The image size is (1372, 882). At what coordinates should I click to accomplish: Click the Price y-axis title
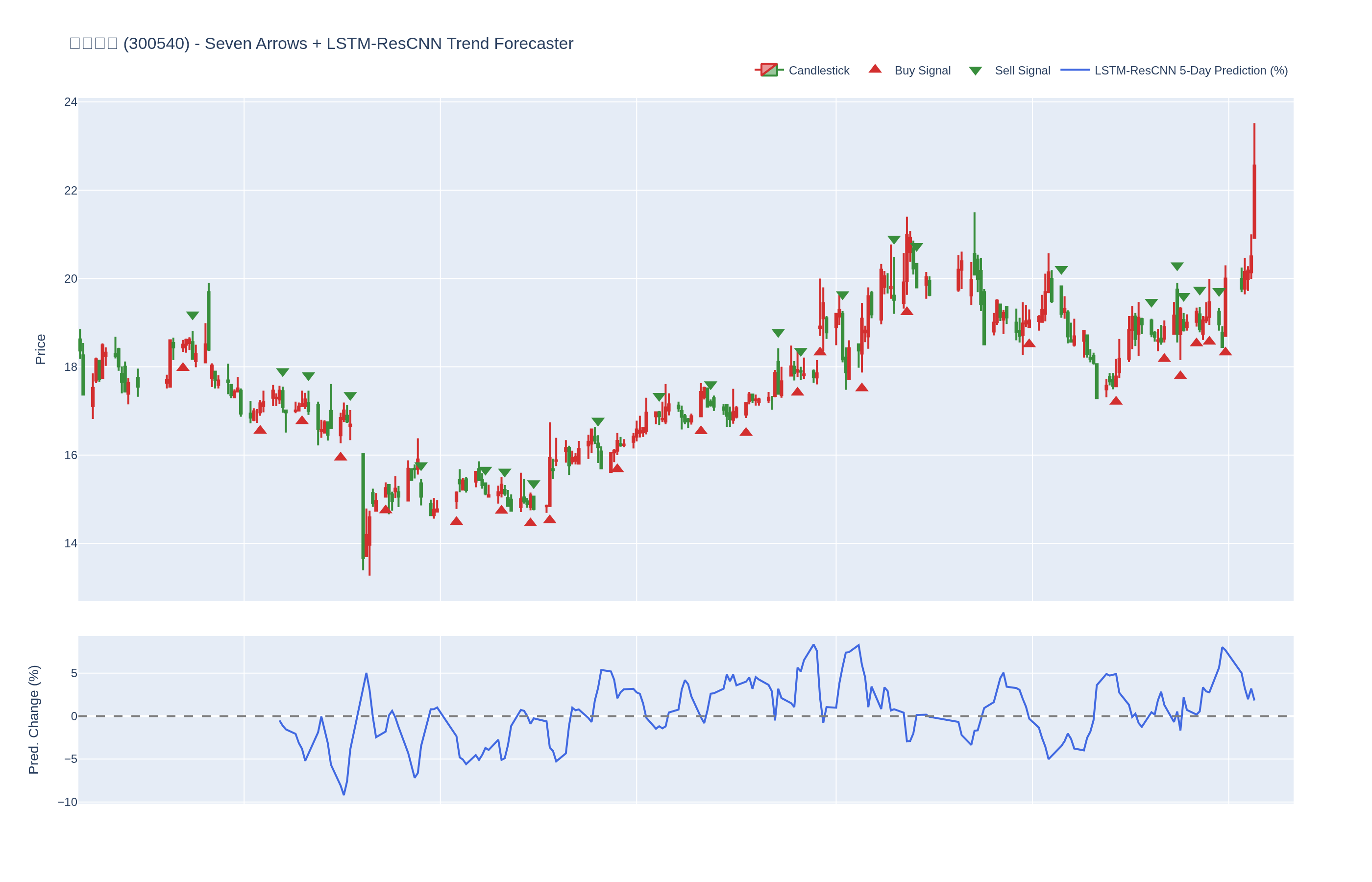pyautogui.click(x=40, y=349)
